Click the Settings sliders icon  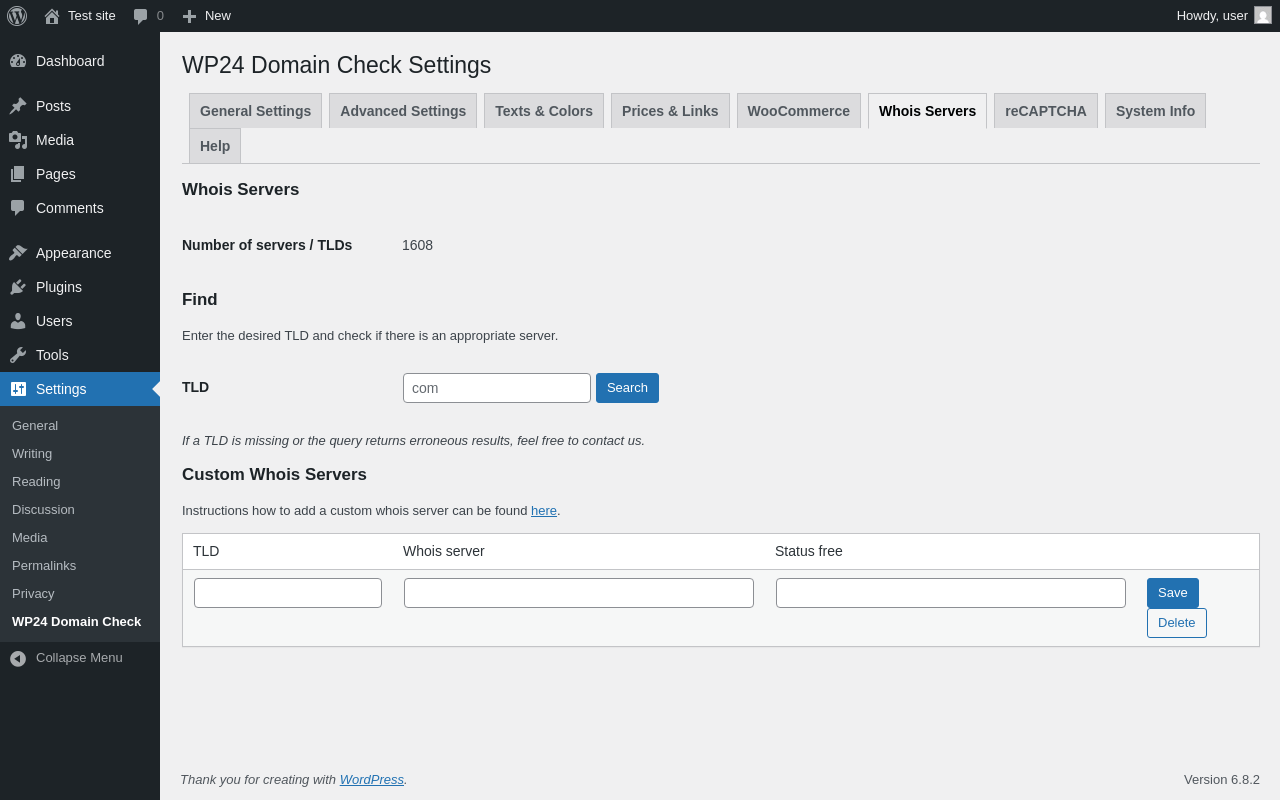click(x=18, y=389)
